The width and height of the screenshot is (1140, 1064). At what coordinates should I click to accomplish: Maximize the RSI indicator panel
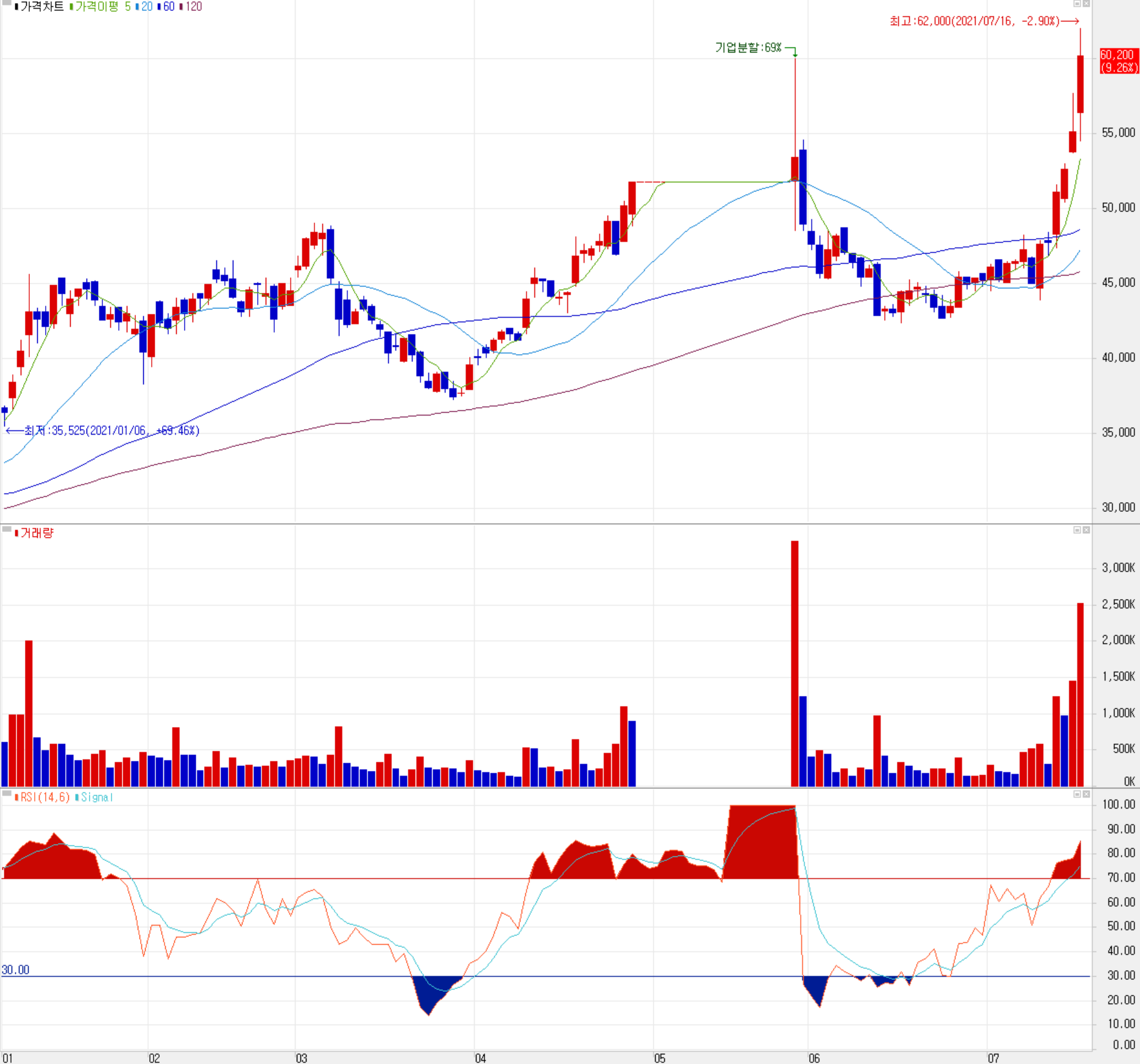coord(1077,794)
